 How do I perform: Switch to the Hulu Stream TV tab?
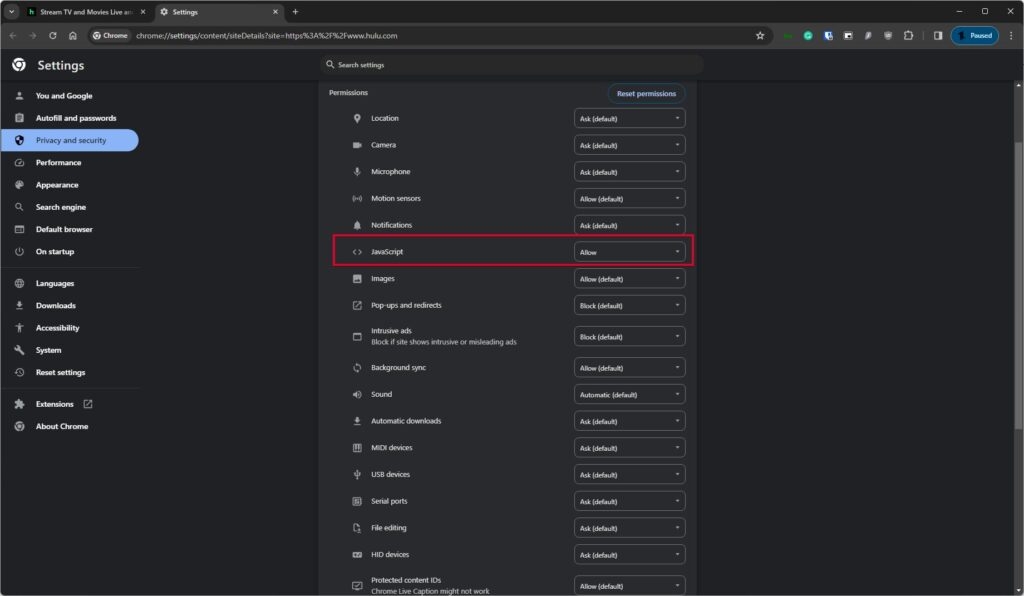(78, 12)
